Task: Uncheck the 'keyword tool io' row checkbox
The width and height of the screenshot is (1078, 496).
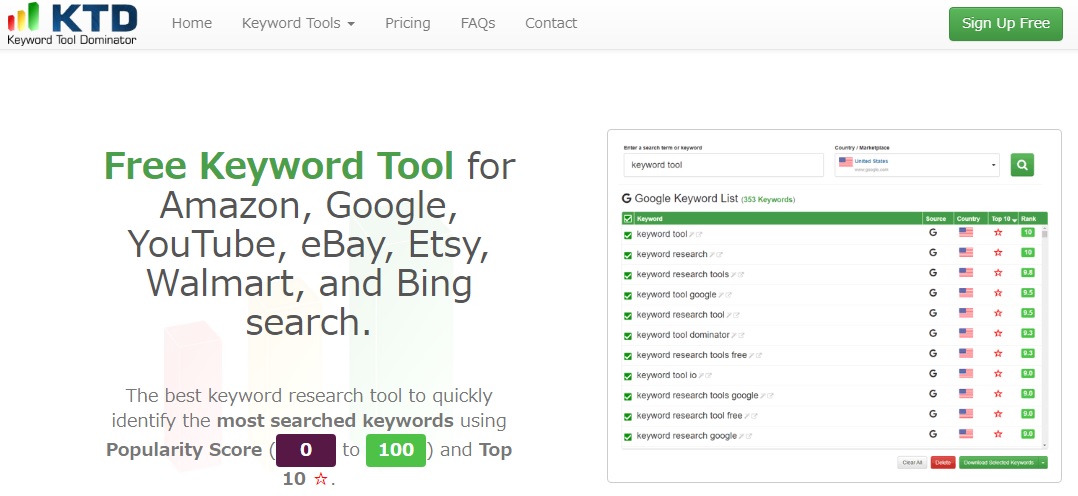Action: 628,376
